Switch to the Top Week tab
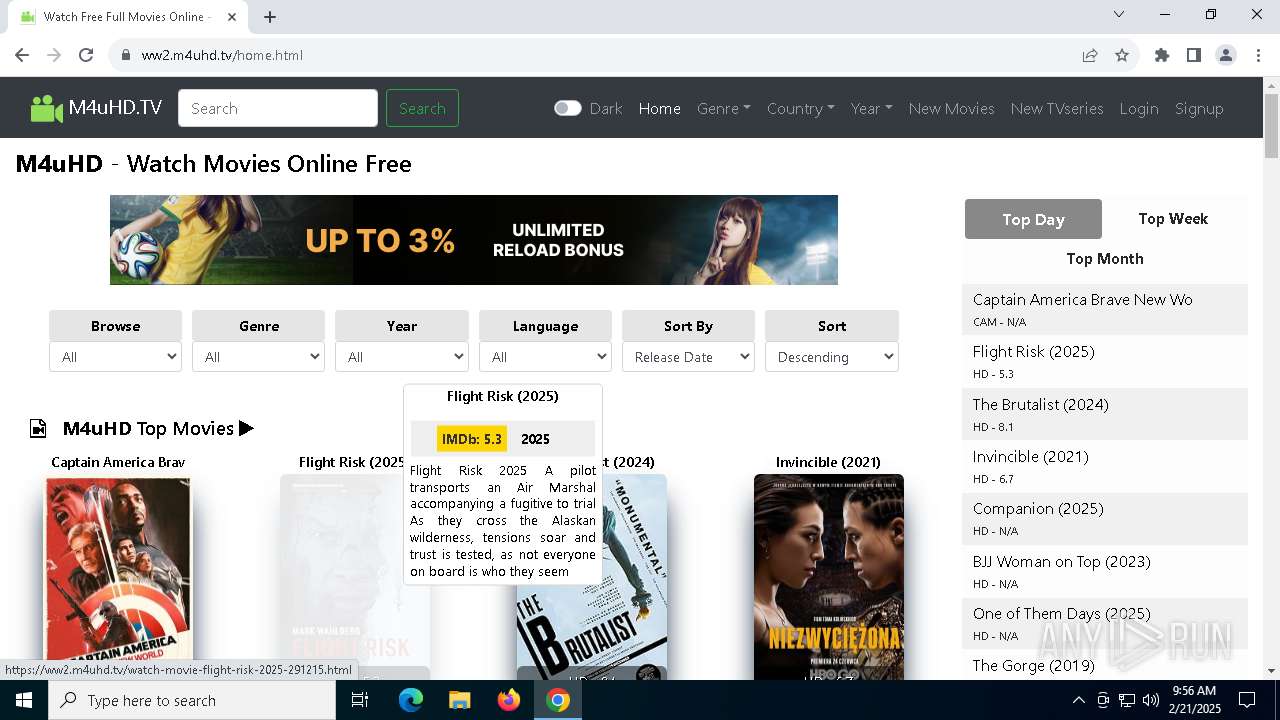Screen dimensions: 1280x720 (1173, 219)
